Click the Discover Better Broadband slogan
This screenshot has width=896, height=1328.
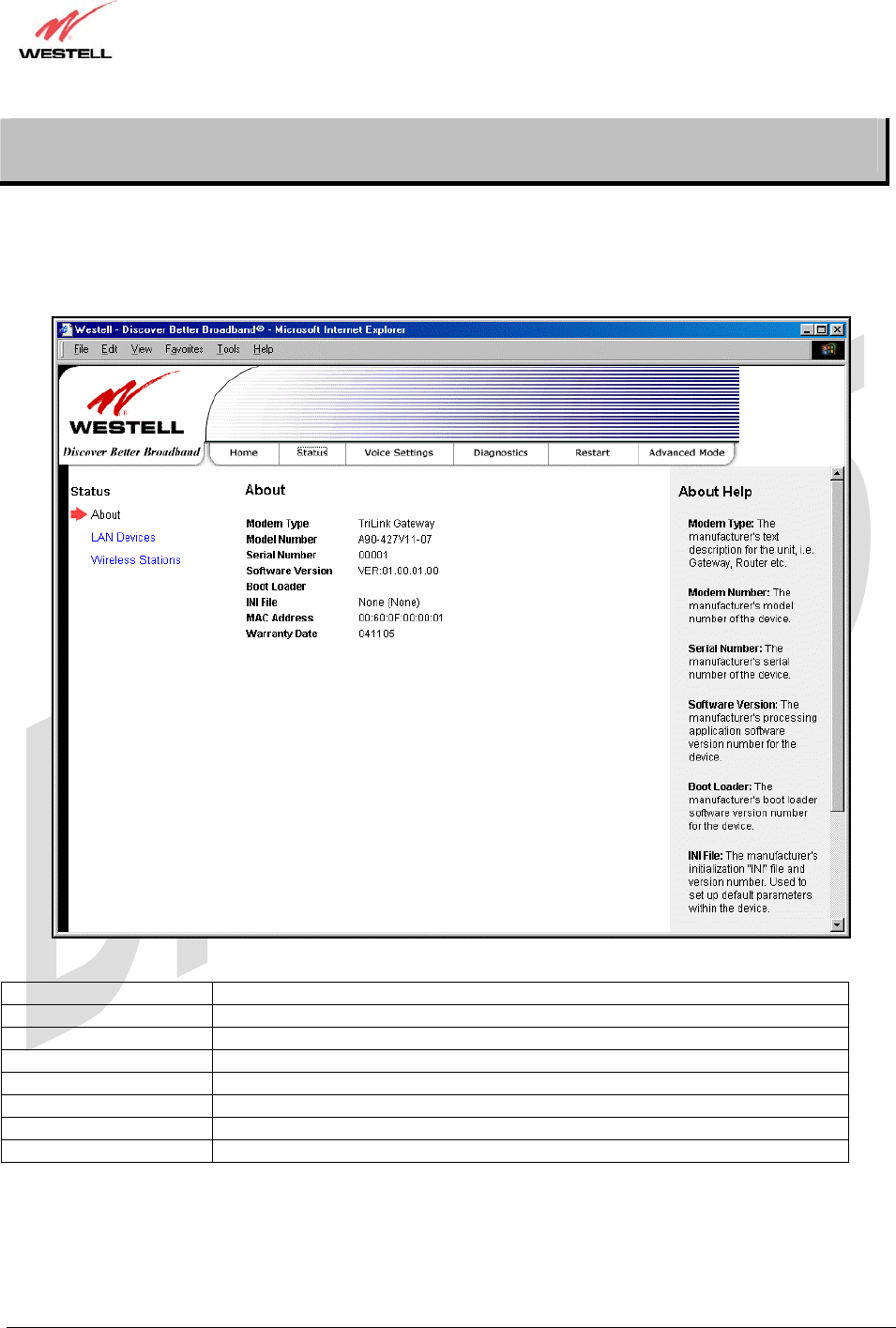[x=131, y=452]
